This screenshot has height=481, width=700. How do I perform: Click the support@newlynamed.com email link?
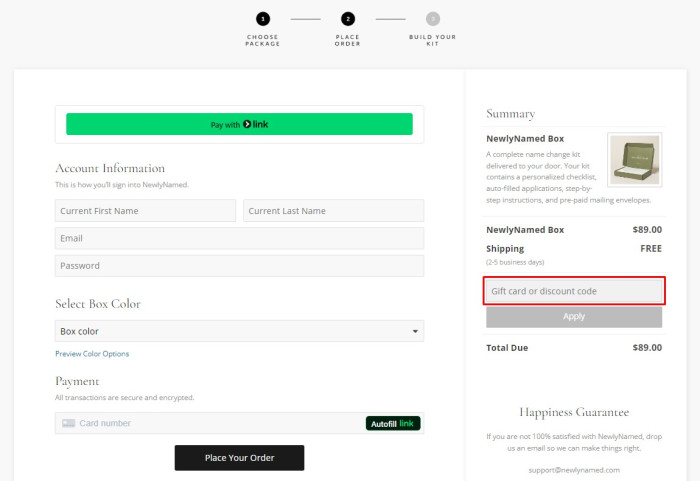pyautogui.click(x=574, y=470)
